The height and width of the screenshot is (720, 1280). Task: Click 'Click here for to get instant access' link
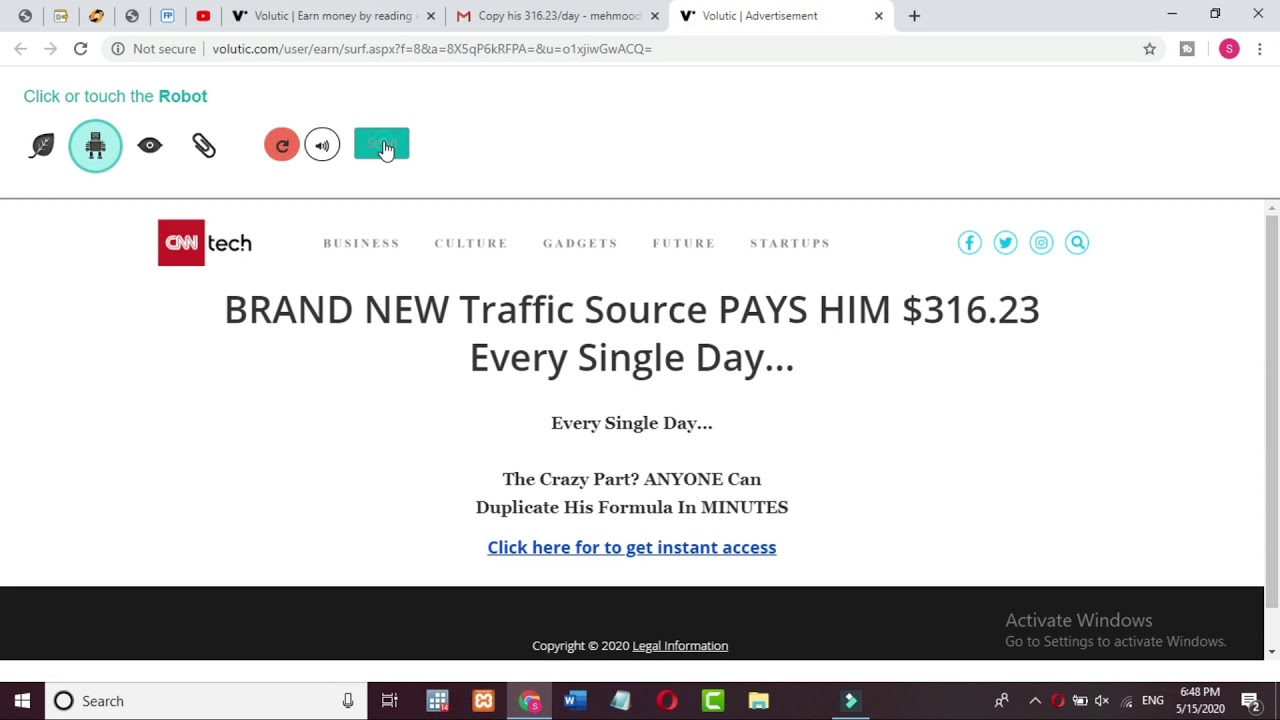632,547
